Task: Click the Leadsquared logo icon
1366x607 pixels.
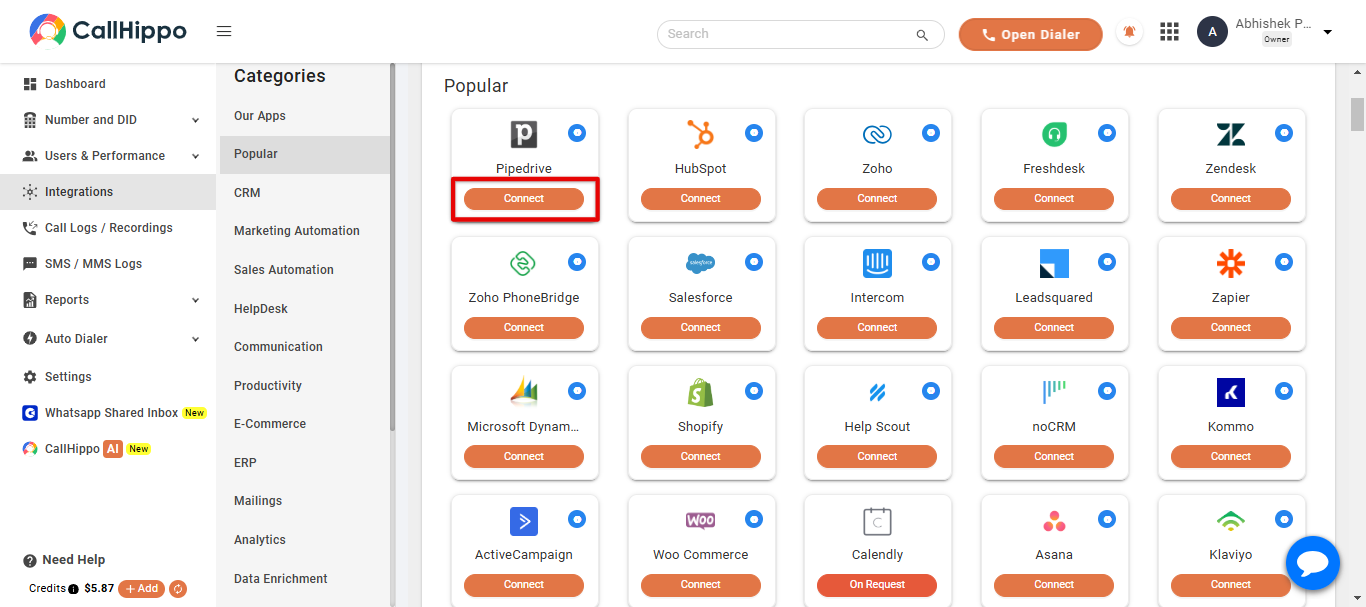Action: point(1054,263)
